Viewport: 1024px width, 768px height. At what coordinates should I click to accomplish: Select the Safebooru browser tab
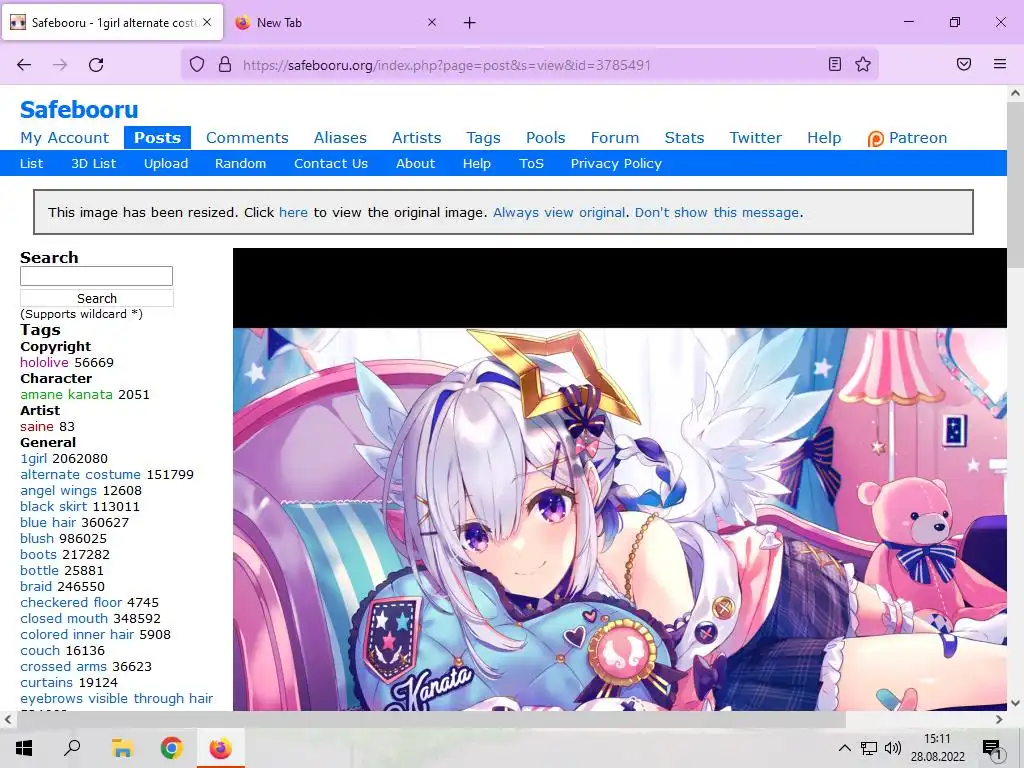112,23
